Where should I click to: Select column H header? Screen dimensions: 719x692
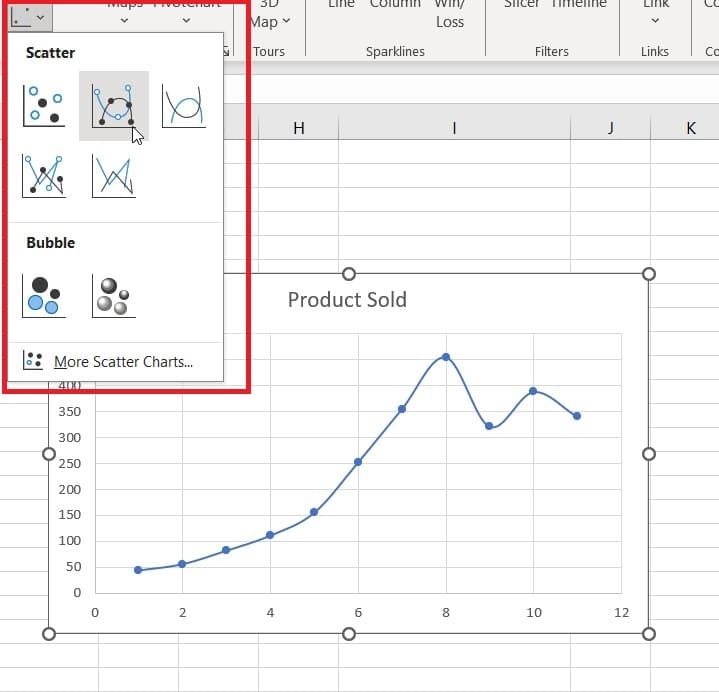(299, 128)
